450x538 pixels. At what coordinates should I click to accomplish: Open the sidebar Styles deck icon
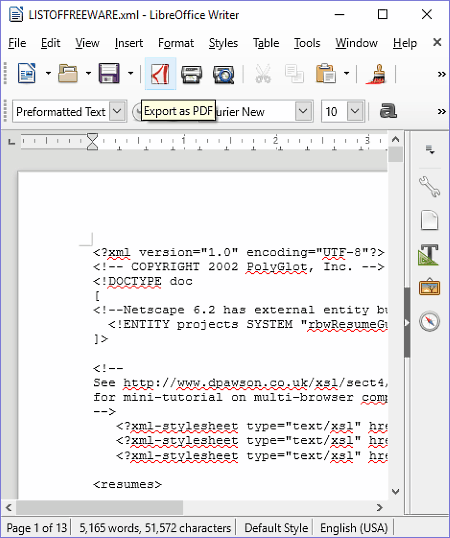[429, 254]
